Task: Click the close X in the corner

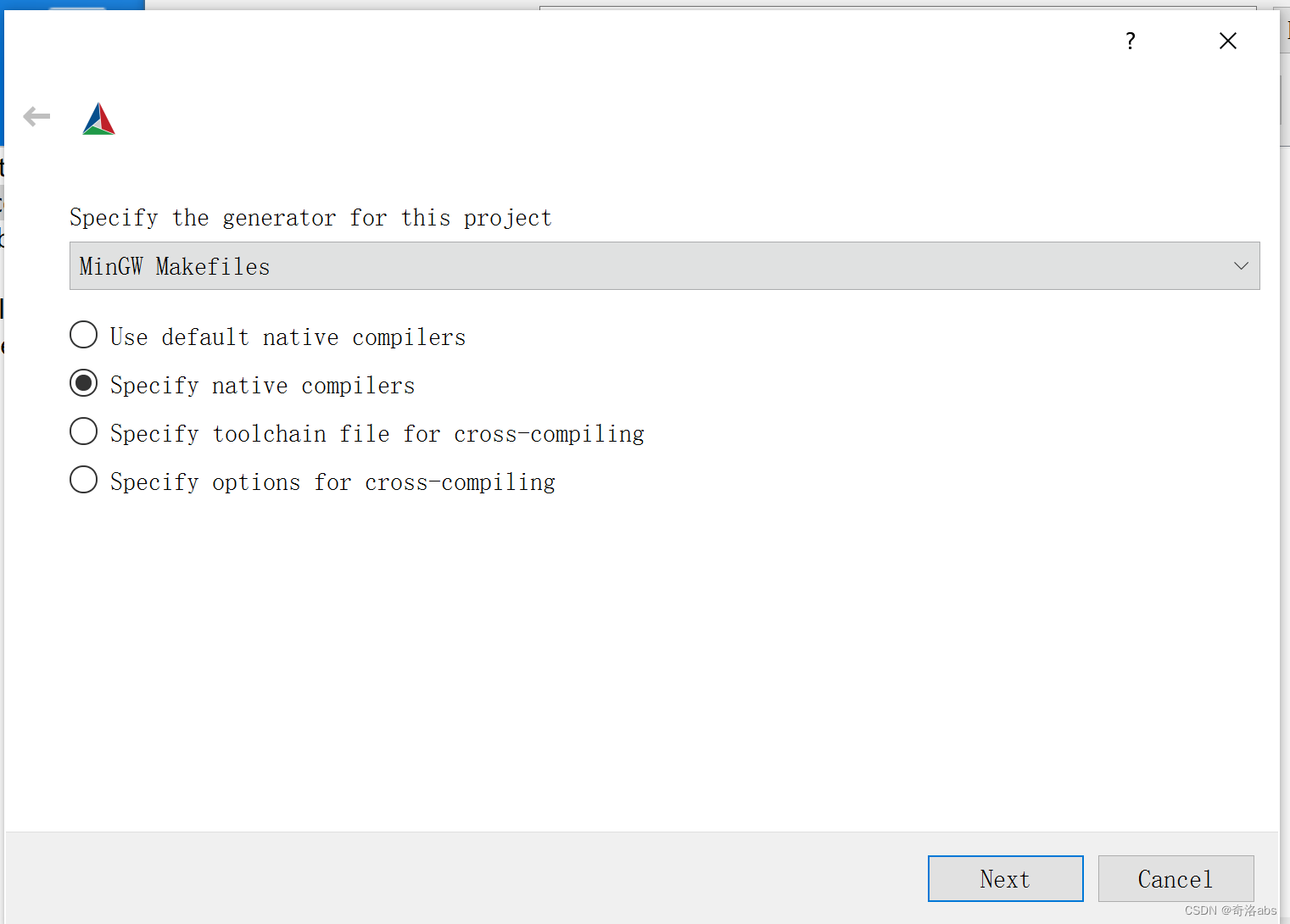Action: coord(1227,40)
